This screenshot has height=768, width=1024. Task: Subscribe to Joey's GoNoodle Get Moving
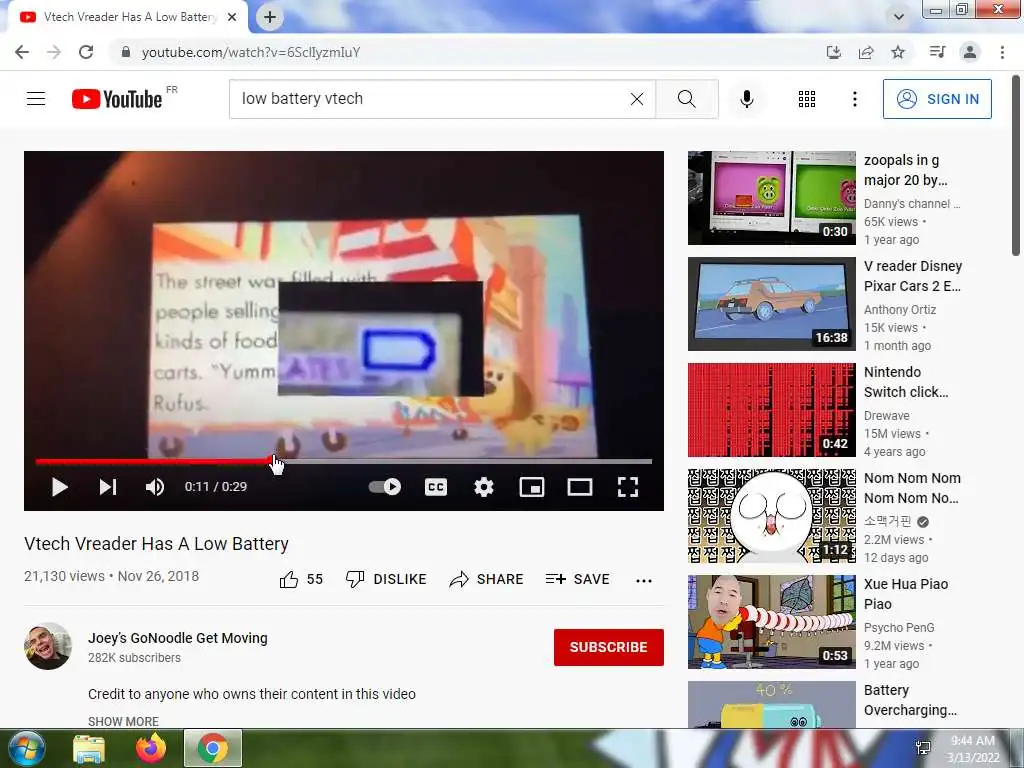click(609, 647)
